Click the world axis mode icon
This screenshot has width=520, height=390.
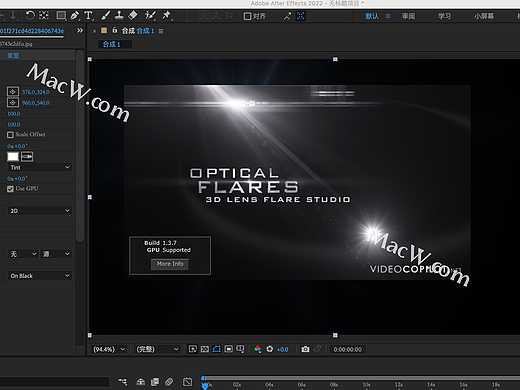point(216,16)
